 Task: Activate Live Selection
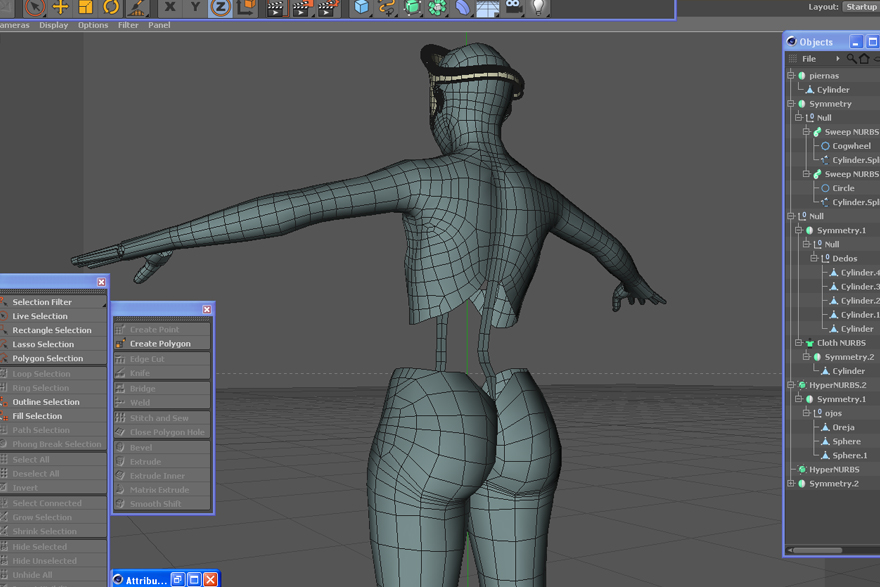pyautogui.click(x=40, y=316)
